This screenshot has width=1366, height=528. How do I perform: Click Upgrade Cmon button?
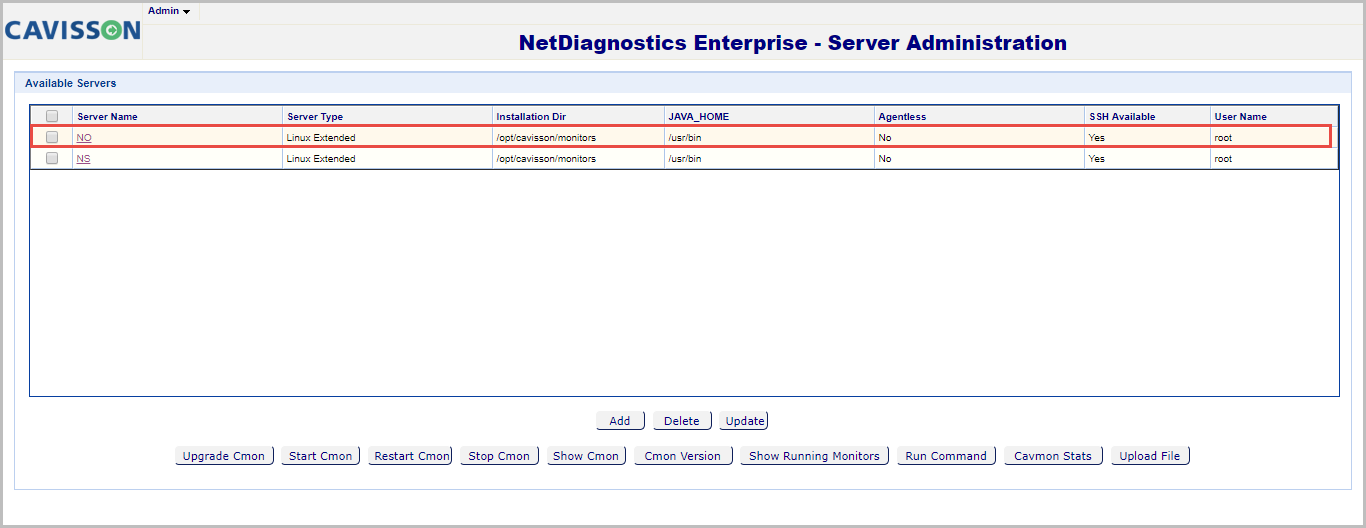(x=224, y=456)
